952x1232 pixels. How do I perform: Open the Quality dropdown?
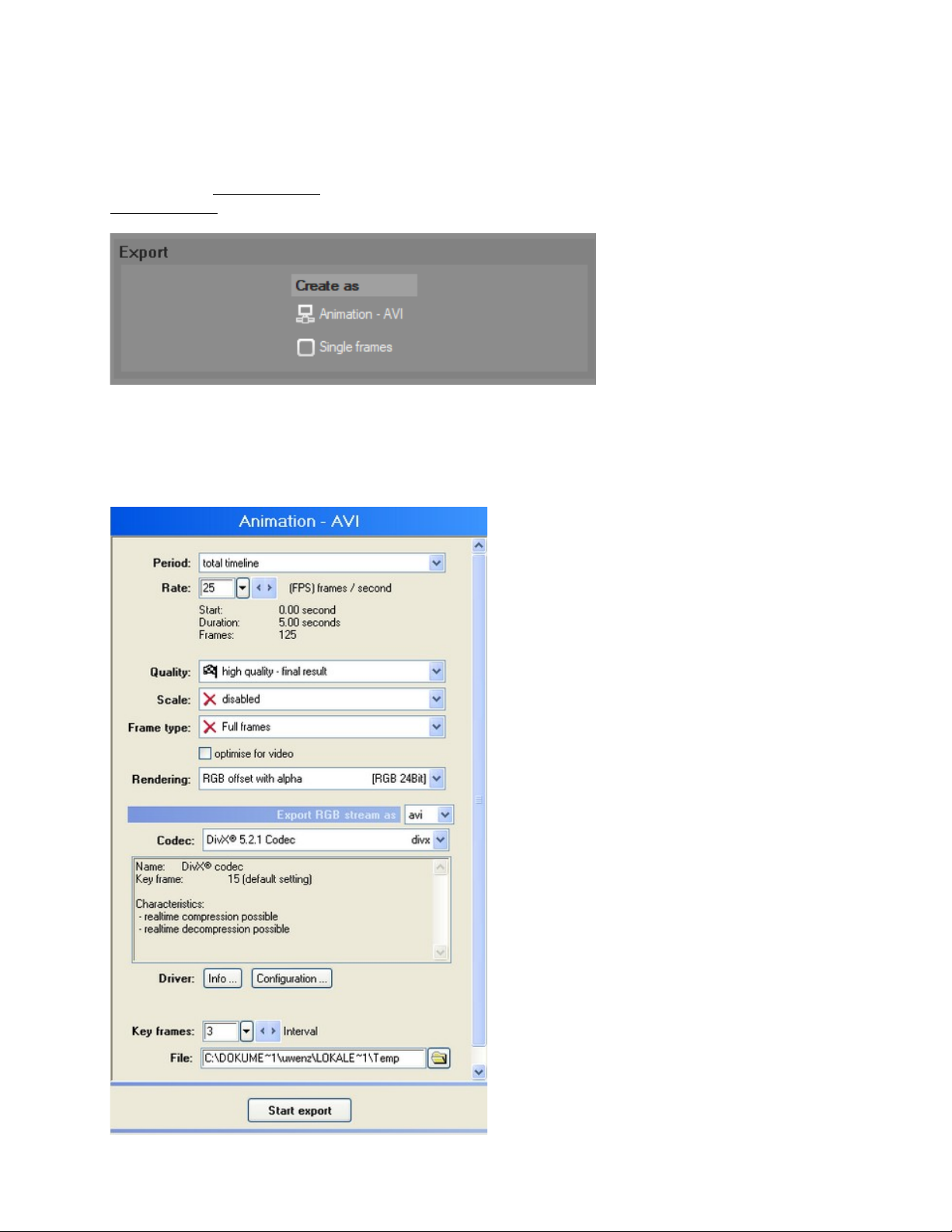[x=322, y=671]
